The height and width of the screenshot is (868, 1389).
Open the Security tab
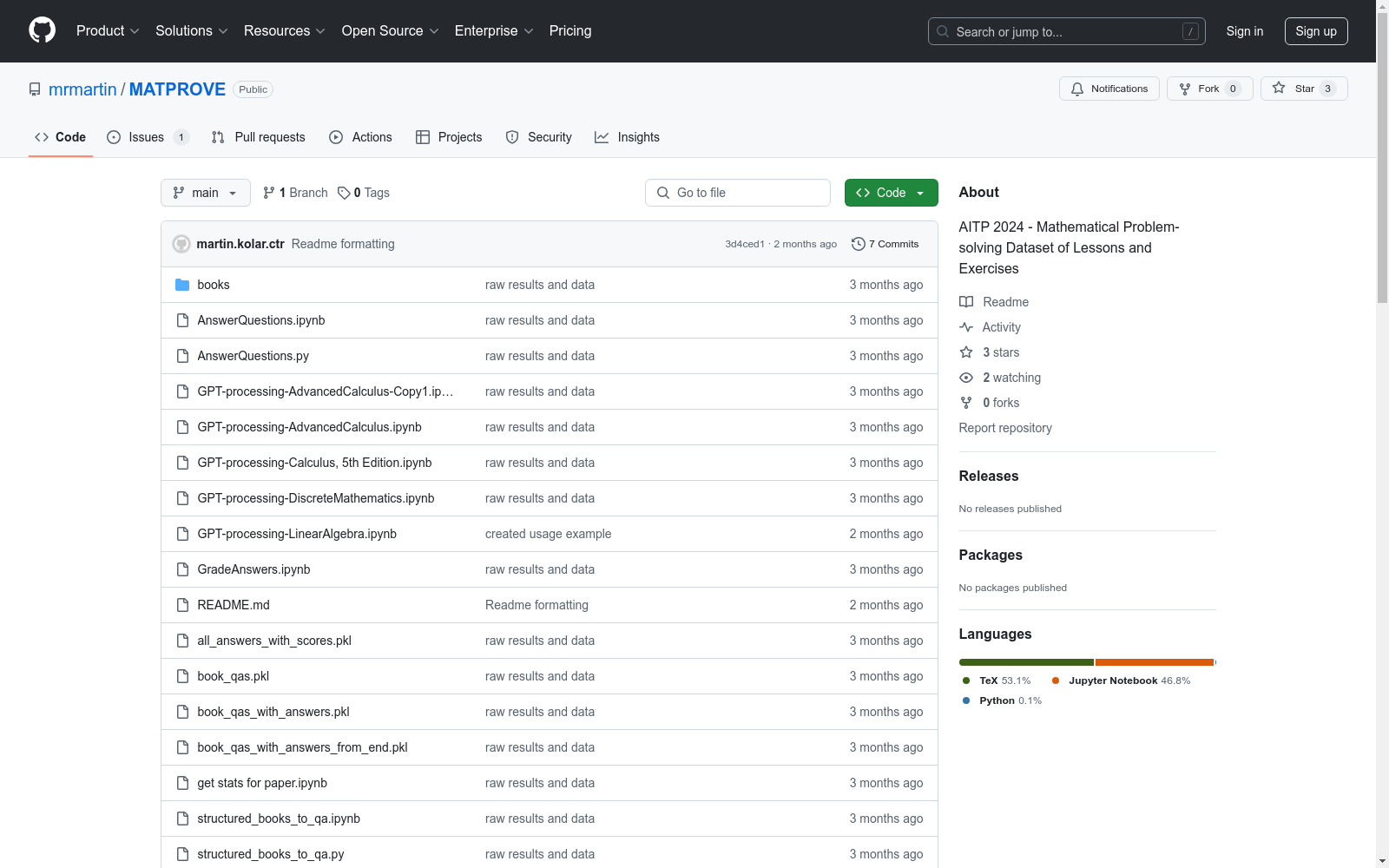click(538, 137)
